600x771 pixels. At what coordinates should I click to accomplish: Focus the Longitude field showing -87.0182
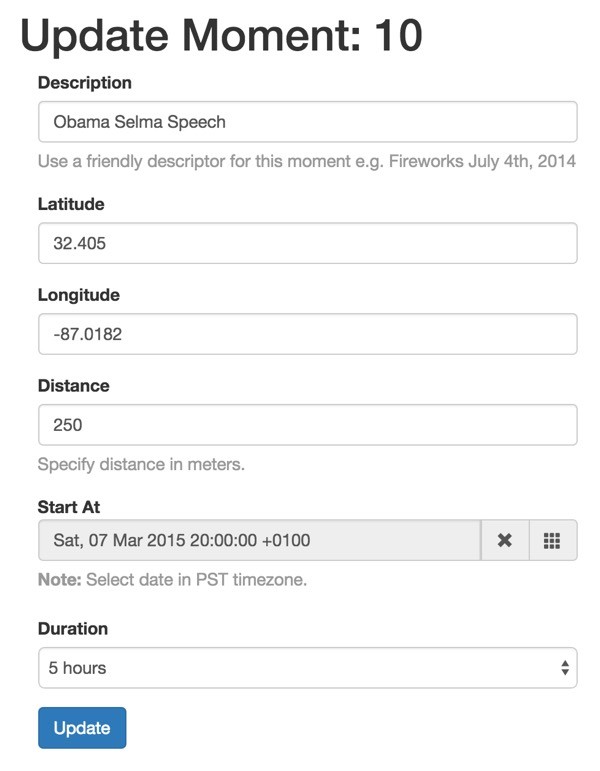pyautogui.click(x=307, y=334)
